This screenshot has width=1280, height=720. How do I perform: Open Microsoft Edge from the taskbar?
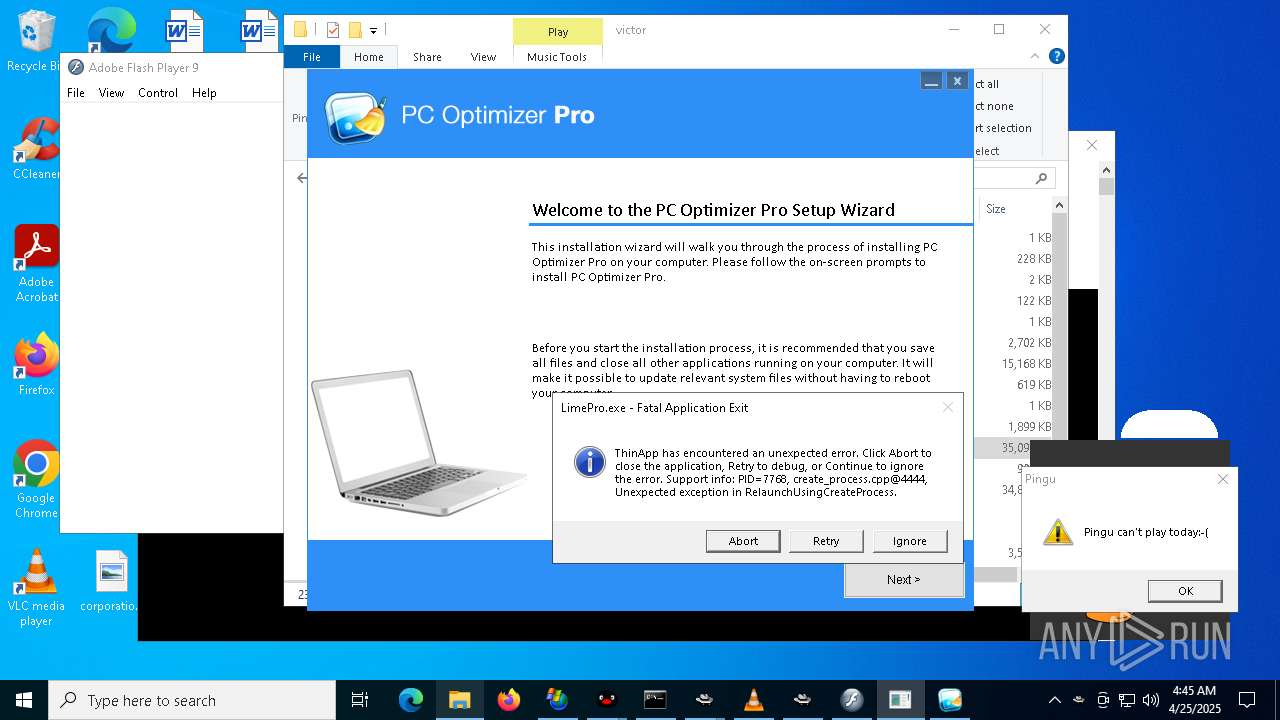coord(411,700)
